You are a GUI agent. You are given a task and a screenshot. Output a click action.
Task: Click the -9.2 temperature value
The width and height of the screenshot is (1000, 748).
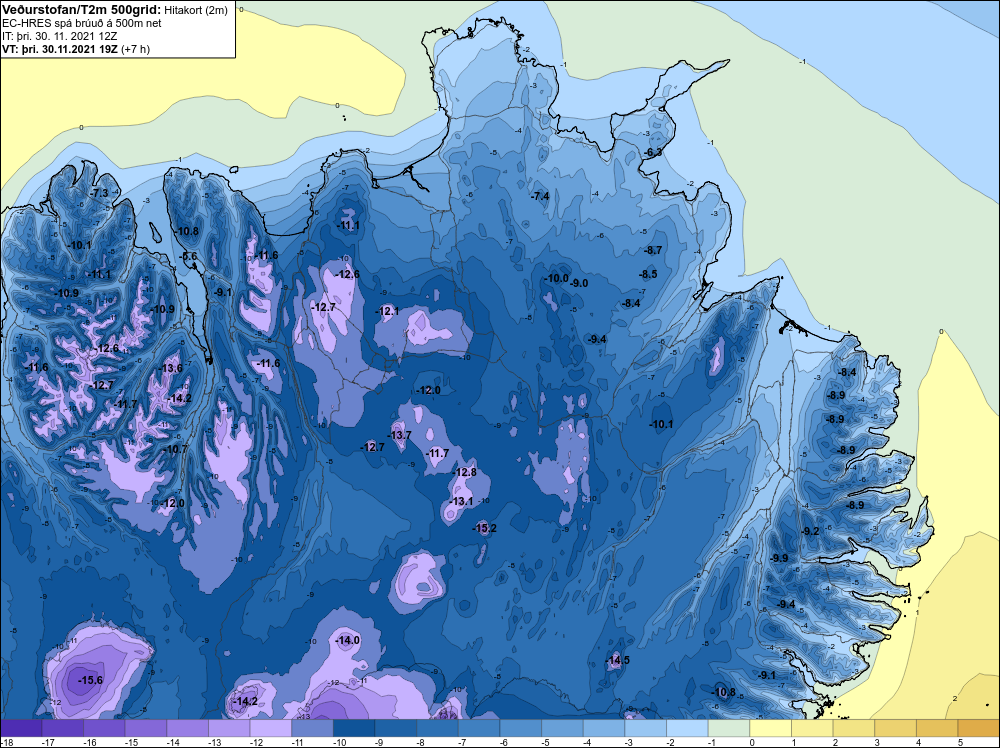coord(811,531)
